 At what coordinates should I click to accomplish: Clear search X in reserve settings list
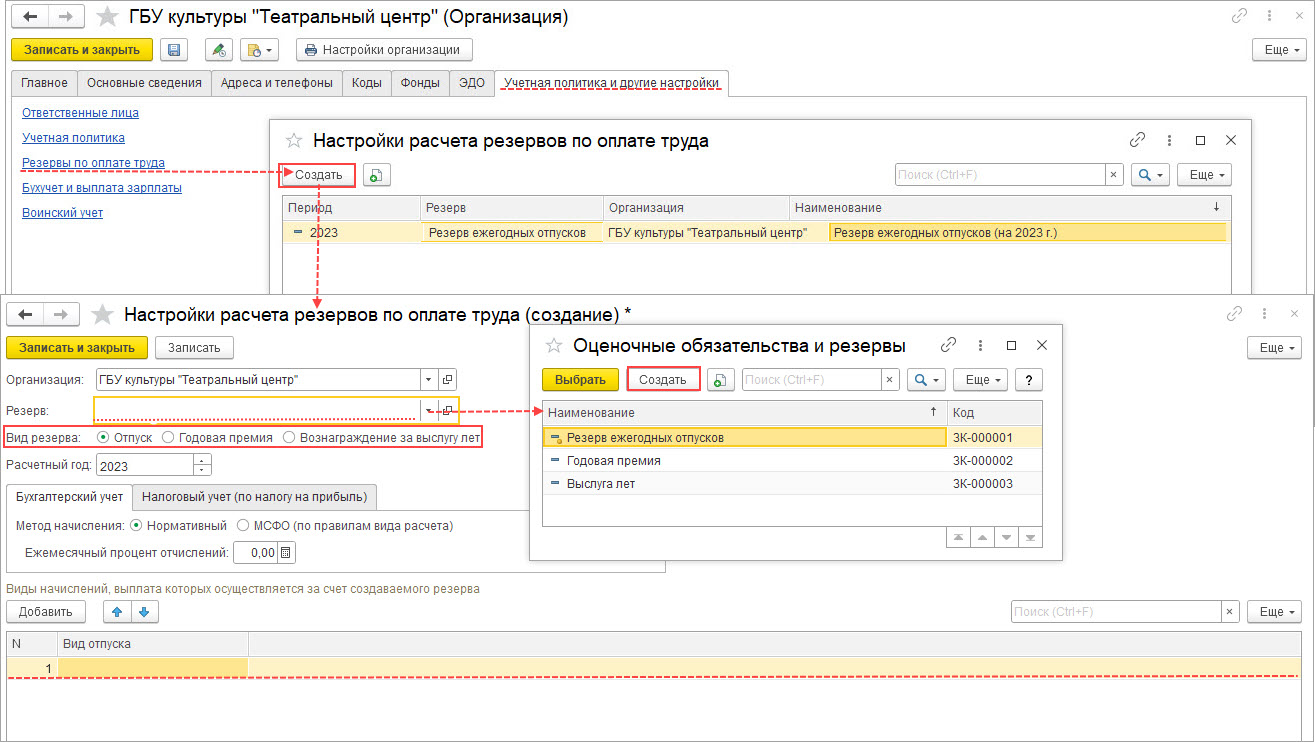coord(1114,175)
